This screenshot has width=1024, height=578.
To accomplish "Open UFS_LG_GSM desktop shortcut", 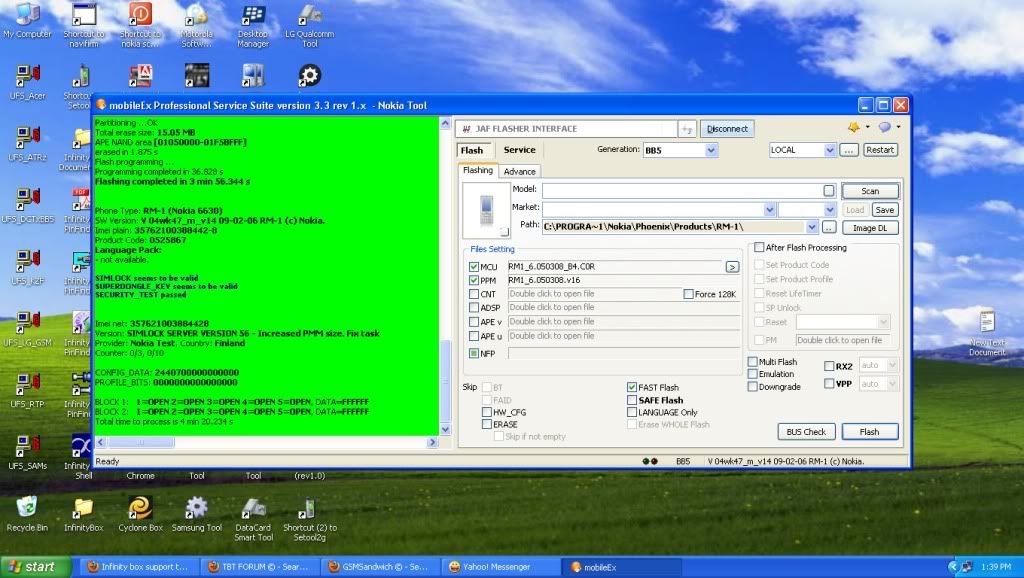I will pos(27,329).
